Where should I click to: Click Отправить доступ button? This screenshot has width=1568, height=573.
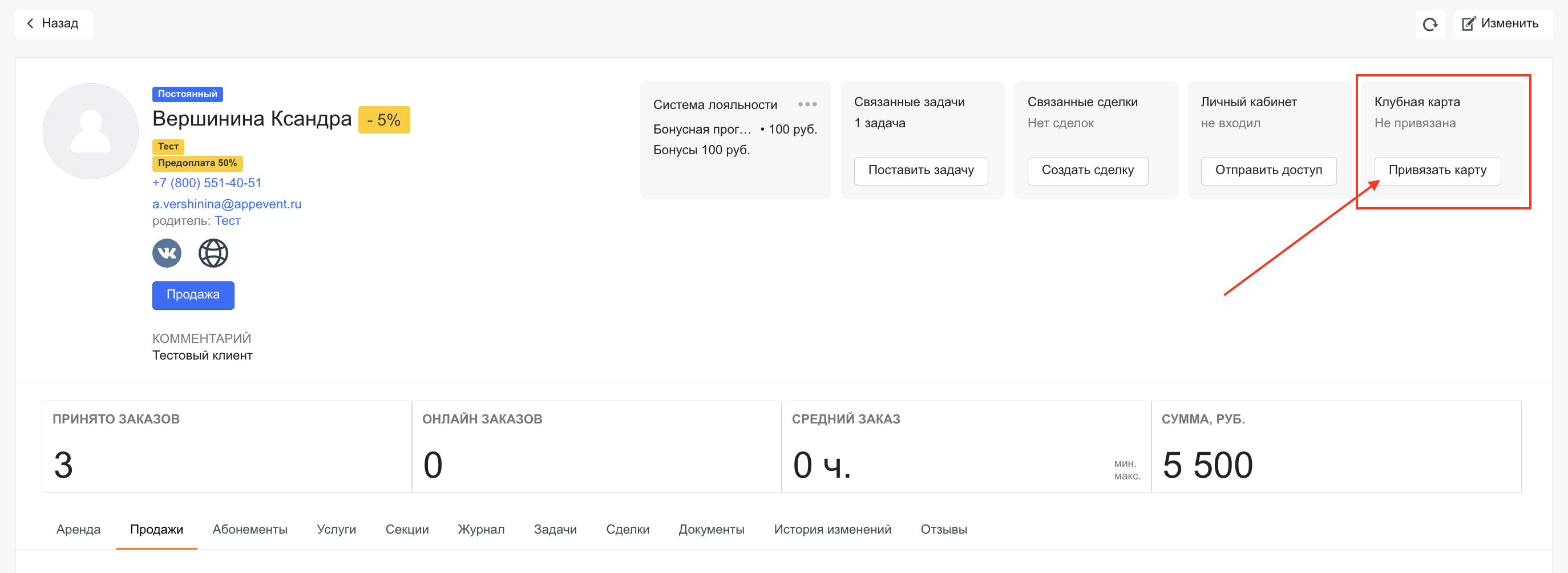click(x=1268, y=171)
